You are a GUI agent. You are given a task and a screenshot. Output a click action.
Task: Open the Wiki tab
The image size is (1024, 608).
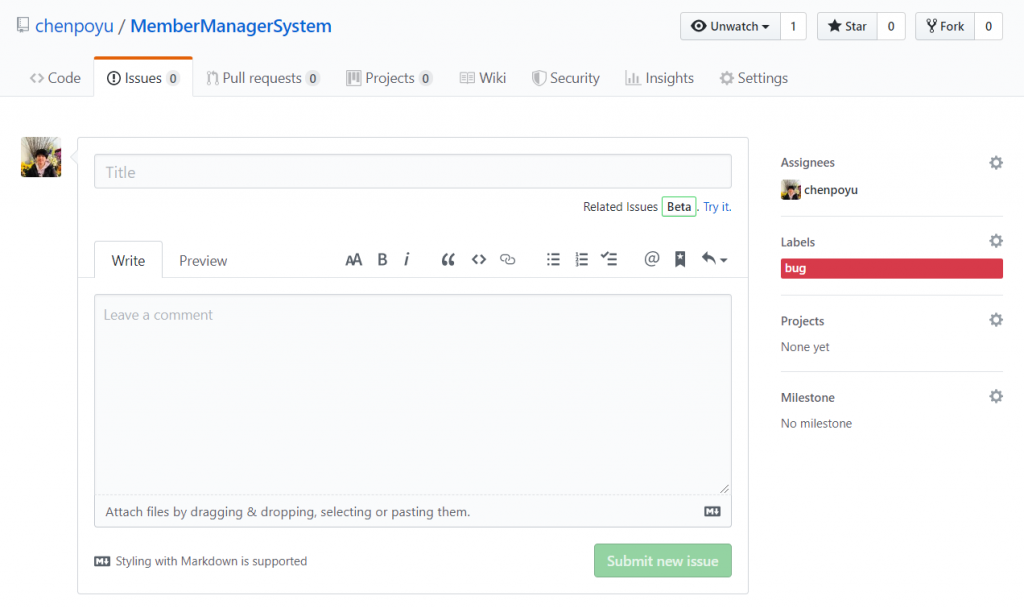[483, 78]
